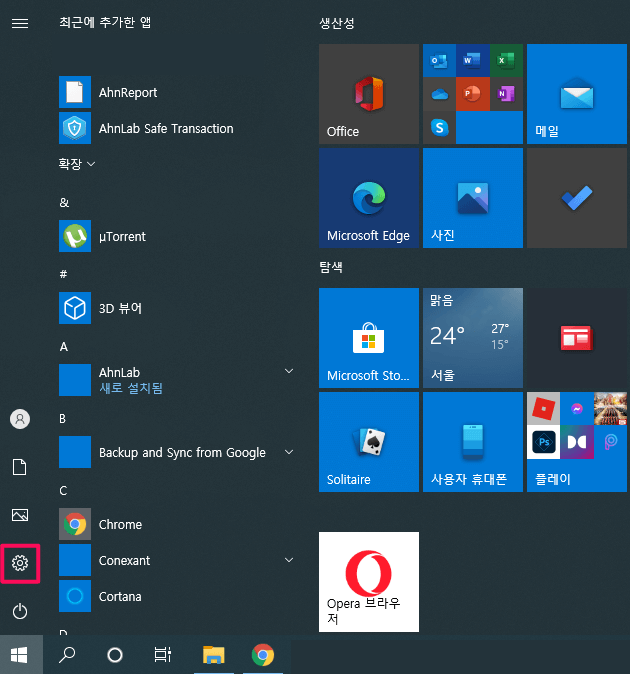Launch AhnLab Safe Transaction
Viewport: 630px width, 674px height.
176,128
